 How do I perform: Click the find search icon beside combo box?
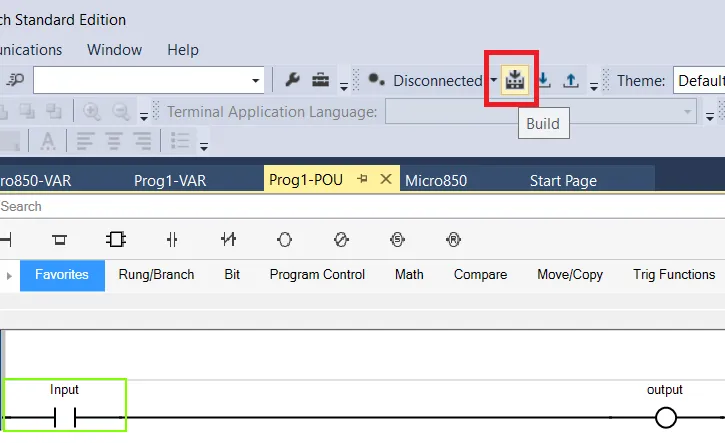point(15,80)
